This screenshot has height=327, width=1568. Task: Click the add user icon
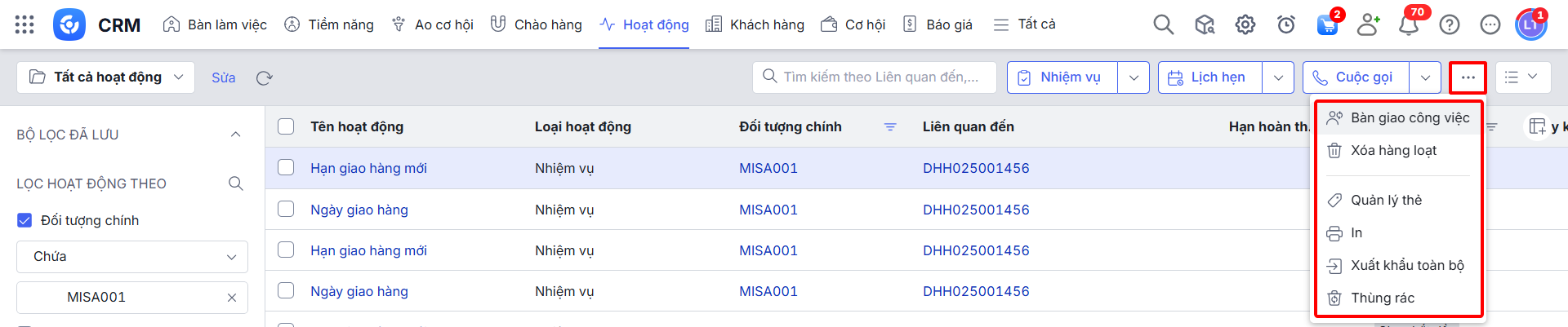(1368, 24)
